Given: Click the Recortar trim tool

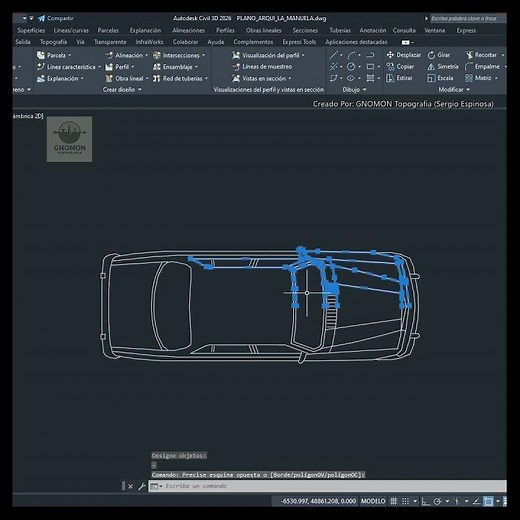Looking at the screenshot, I should pos(481,55).
